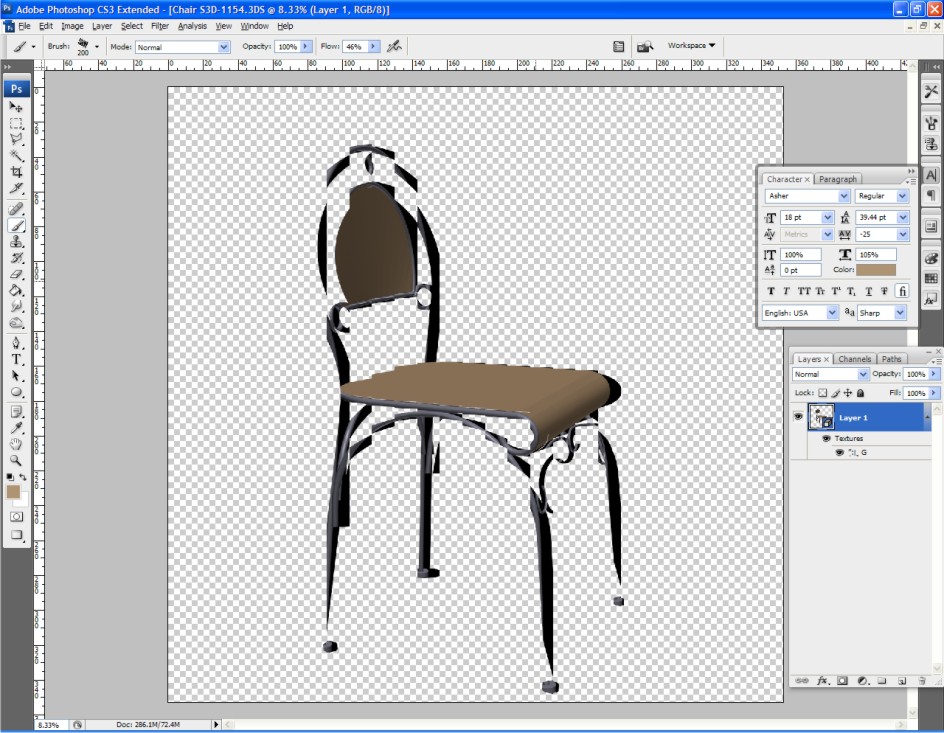This screenshot has height=733, width=944.
Task: Create a new layer via Layers panel icon
Action: coord(902,681)
